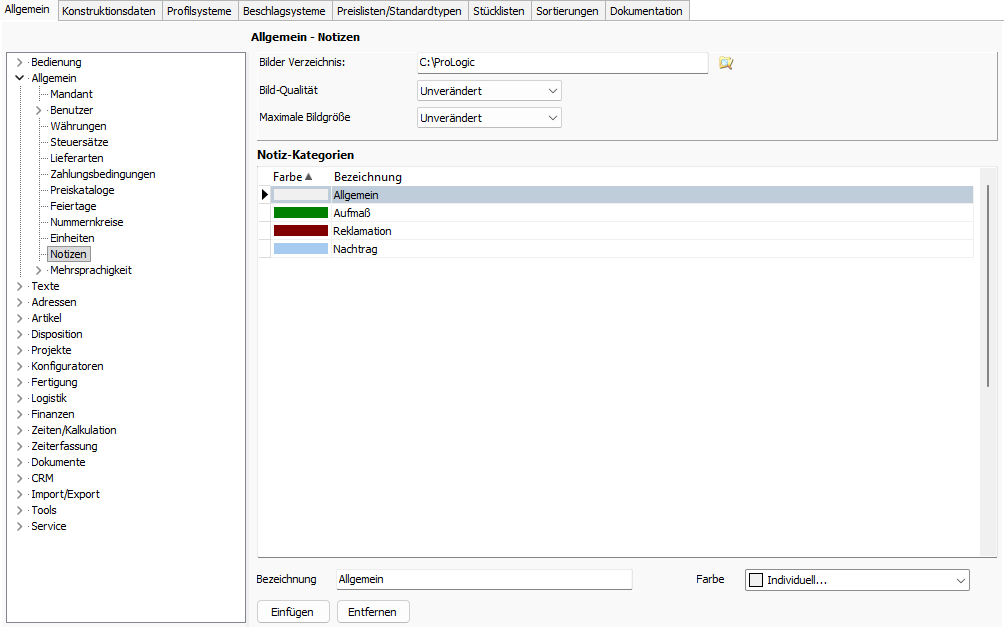The width and height of the screenshot is (1004, 629).
Task: Open the Bild-Qualität dropdown
Action: 489,91
